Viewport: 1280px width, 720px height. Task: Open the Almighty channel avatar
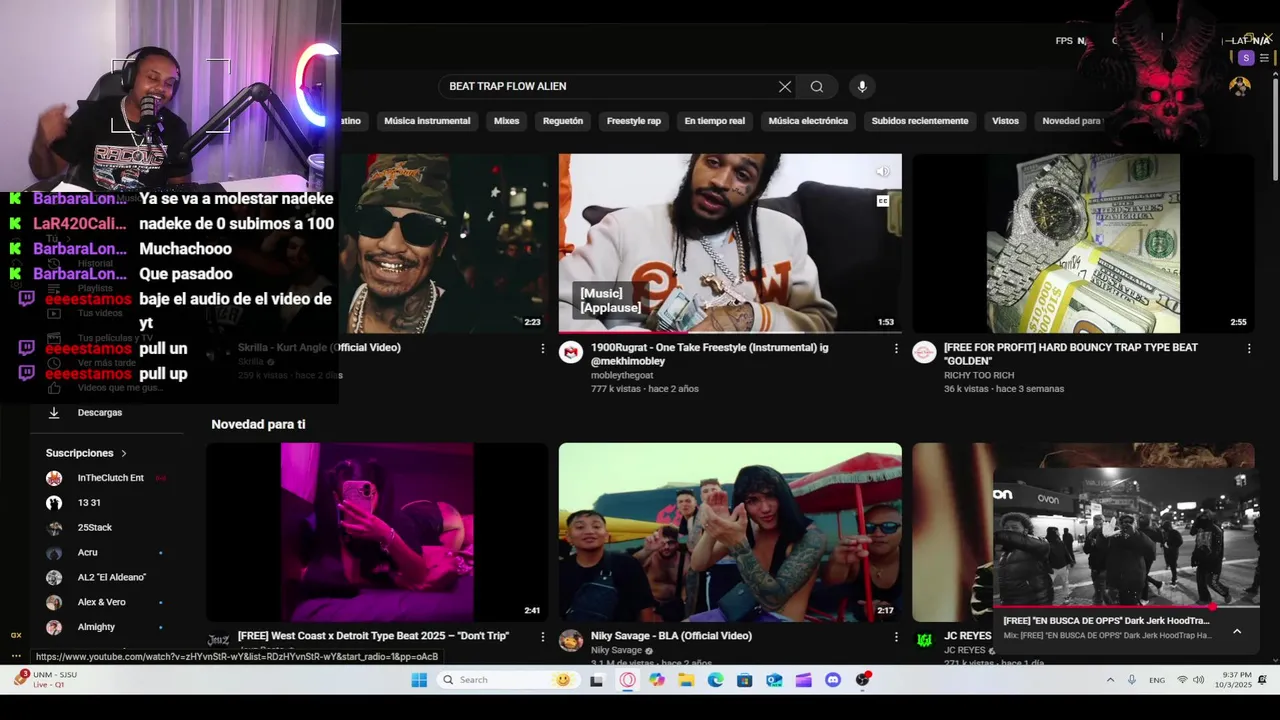(54, 627)
